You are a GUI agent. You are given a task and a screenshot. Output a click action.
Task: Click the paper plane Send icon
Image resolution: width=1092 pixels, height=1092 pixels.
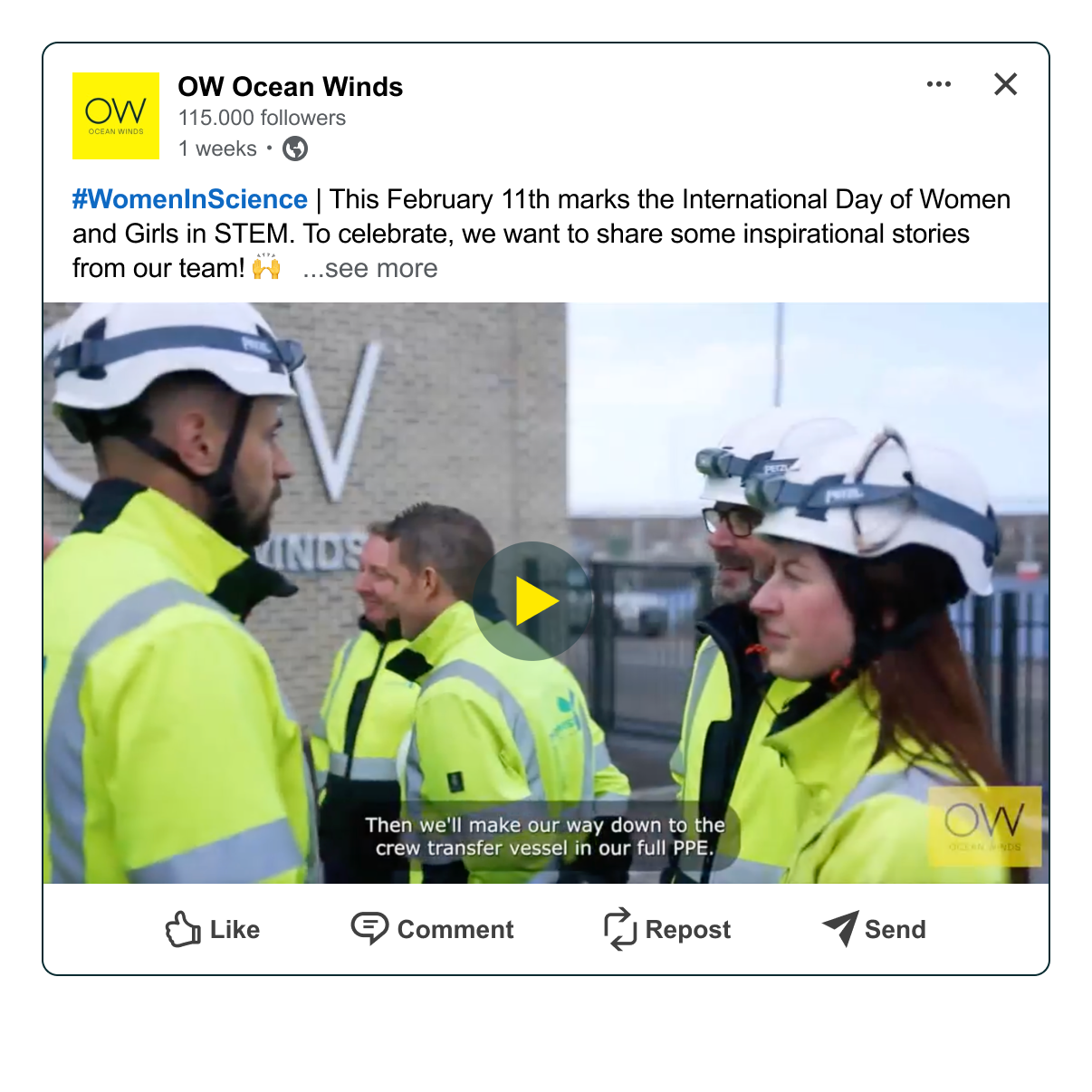(840, 928)
